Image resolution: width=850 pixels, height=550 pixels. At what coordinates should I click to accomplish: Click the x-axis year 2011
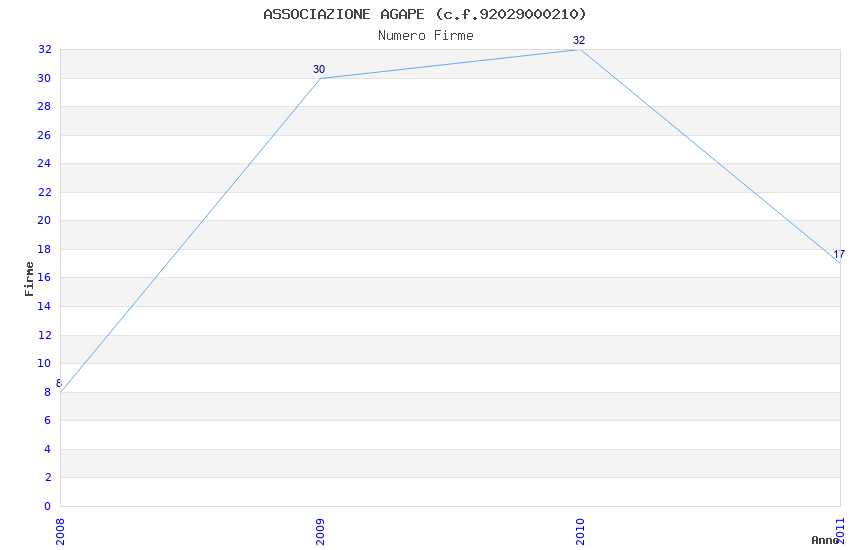(840, 532)
